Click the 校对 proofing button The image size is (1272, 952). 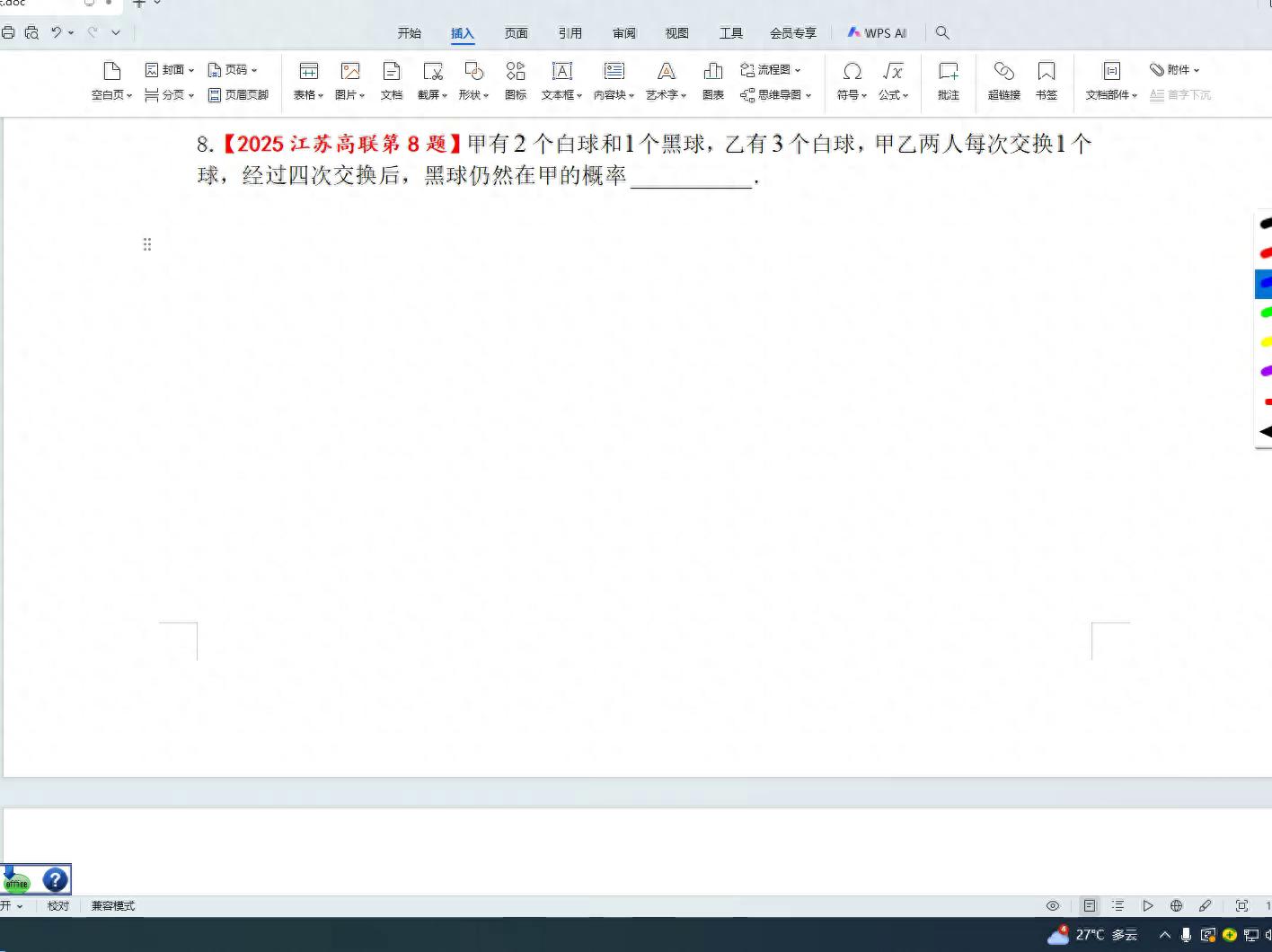[57, 905]
